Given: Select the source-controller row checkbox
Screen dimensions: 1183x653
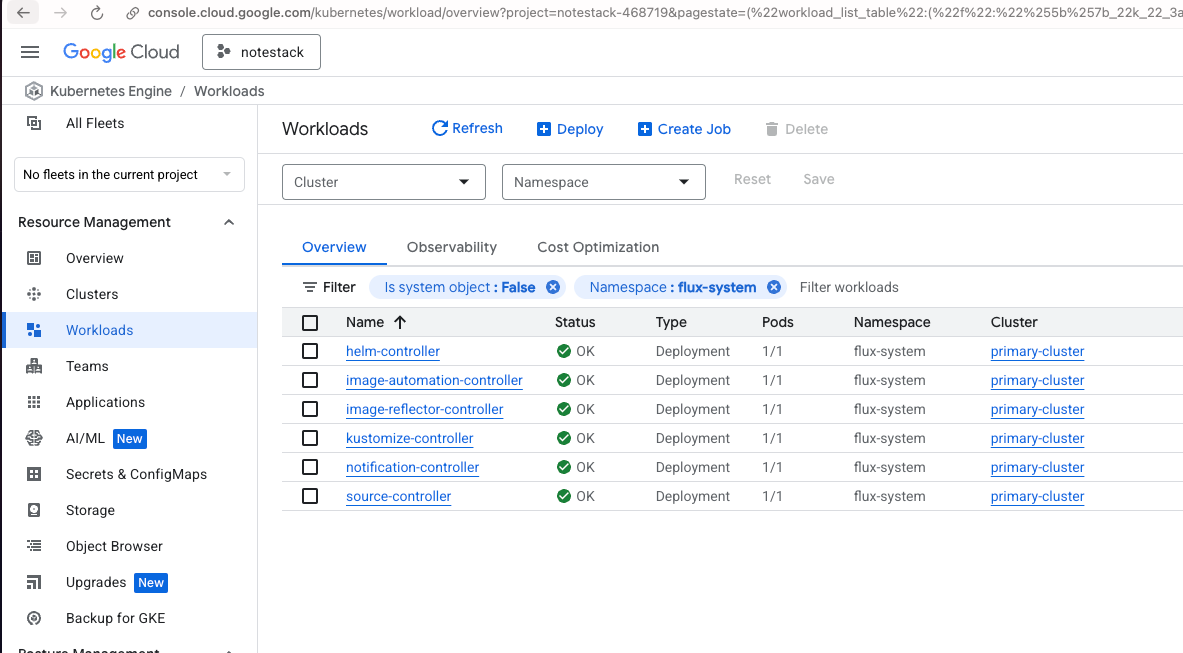Looking at the screenshot, I should [x=310, y=496].
